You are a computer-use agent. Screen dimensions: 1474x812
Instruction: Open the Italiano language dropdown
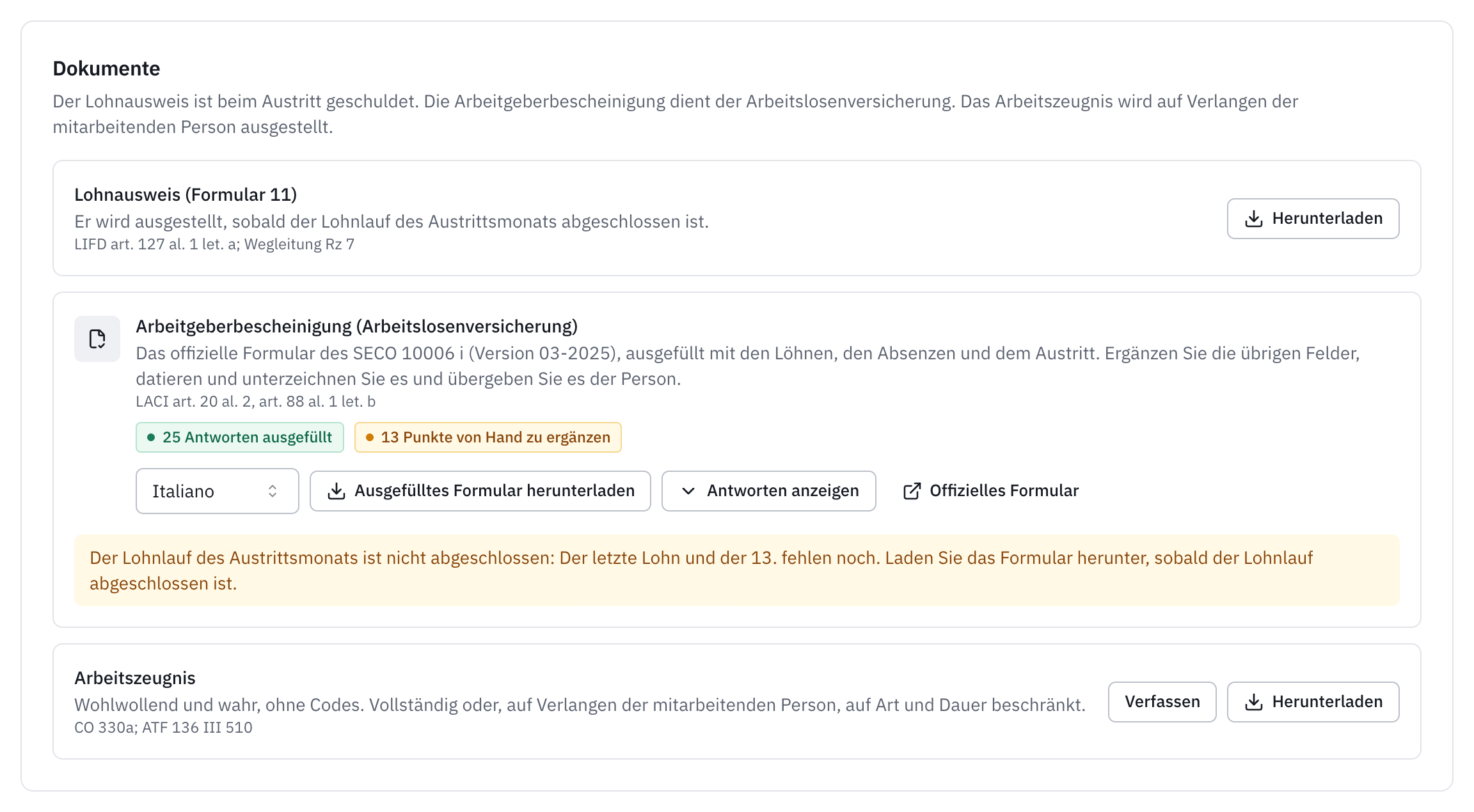[x=218, y=491]
